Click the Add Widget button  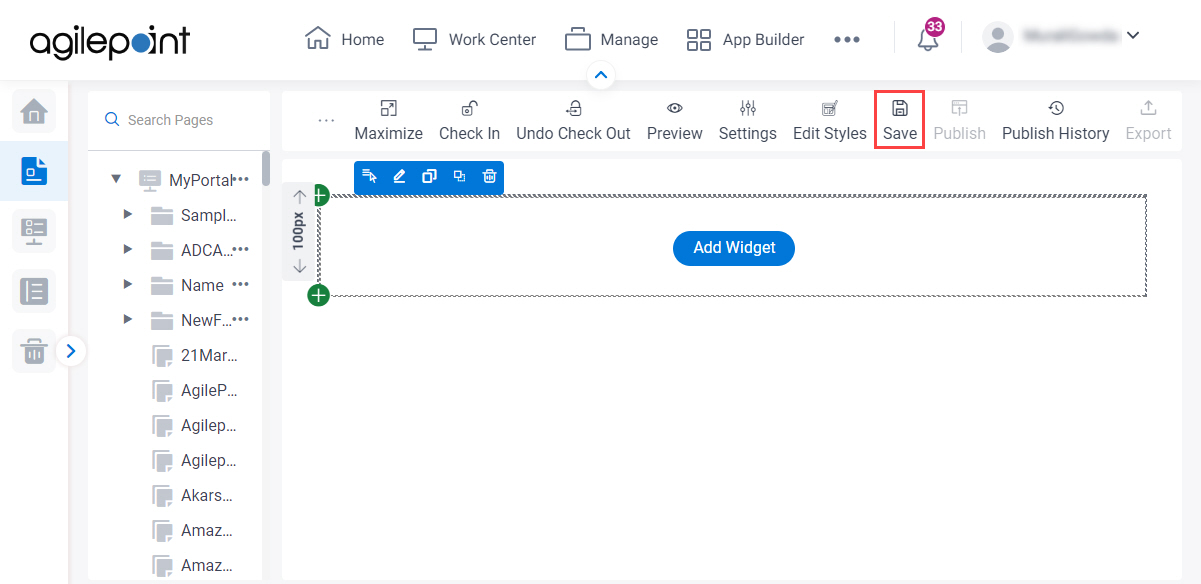734,248
